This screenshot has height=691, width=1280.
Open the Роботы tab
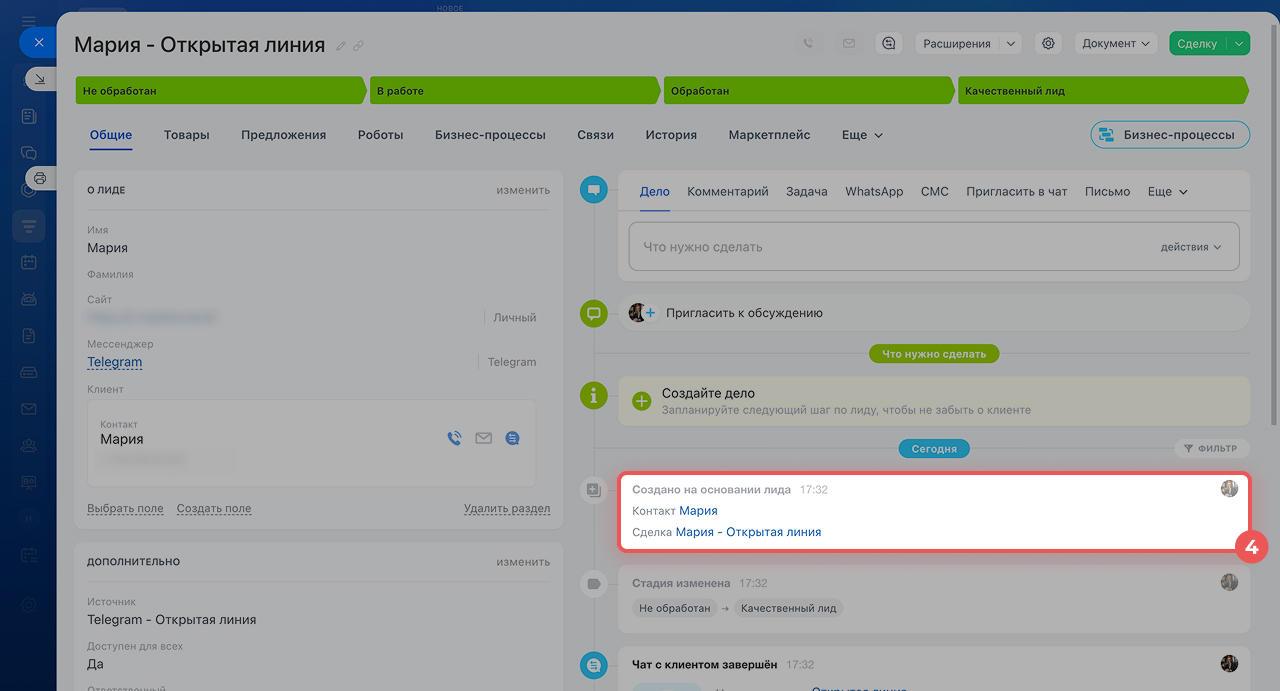(381, 135)
